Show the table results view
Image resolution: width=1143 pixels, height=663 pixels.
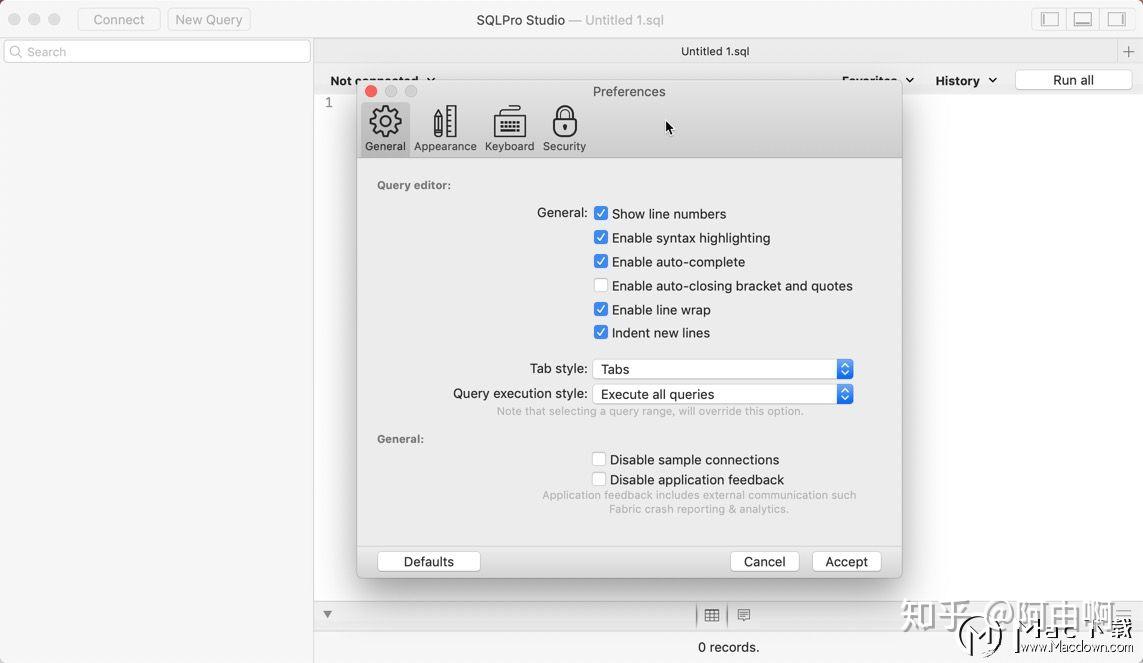(x=713, y=614)
